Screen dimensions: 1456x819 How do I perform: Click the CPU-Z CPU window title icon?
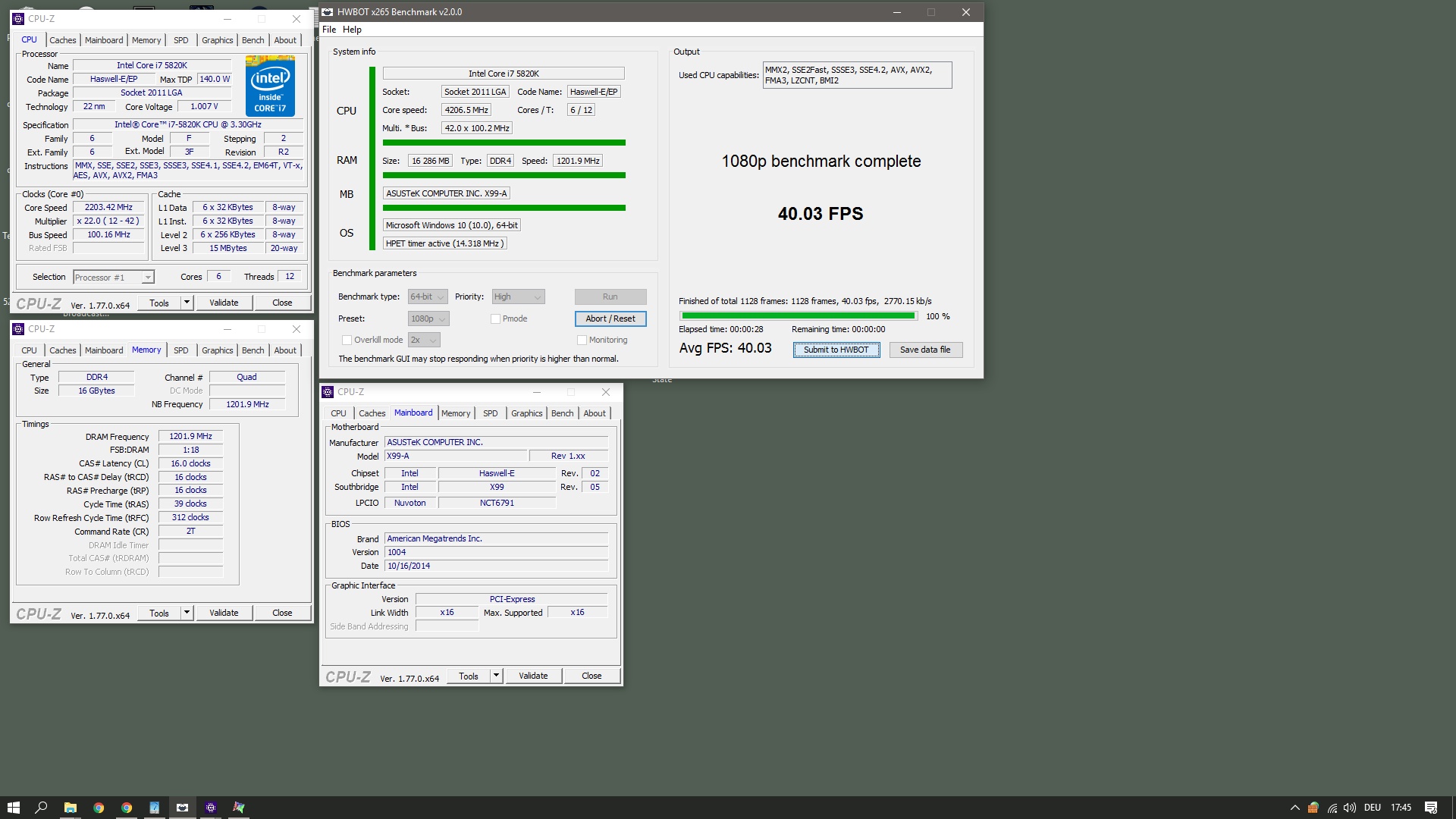click(x=18, y=19)
